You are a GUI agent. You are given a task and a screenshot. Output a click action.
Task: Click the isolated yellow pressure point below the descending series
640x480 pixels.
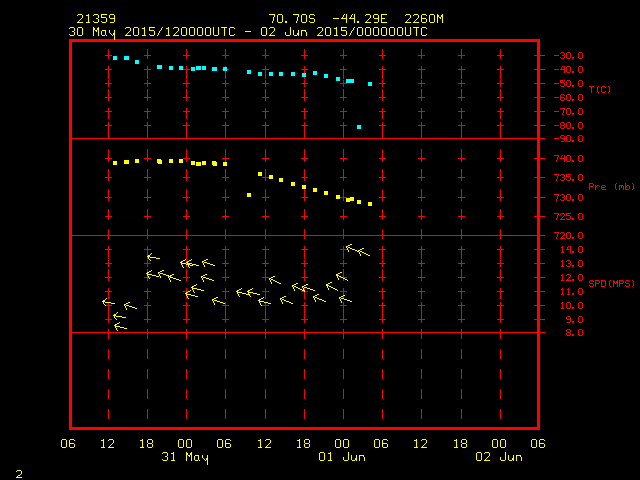point(249,195)
